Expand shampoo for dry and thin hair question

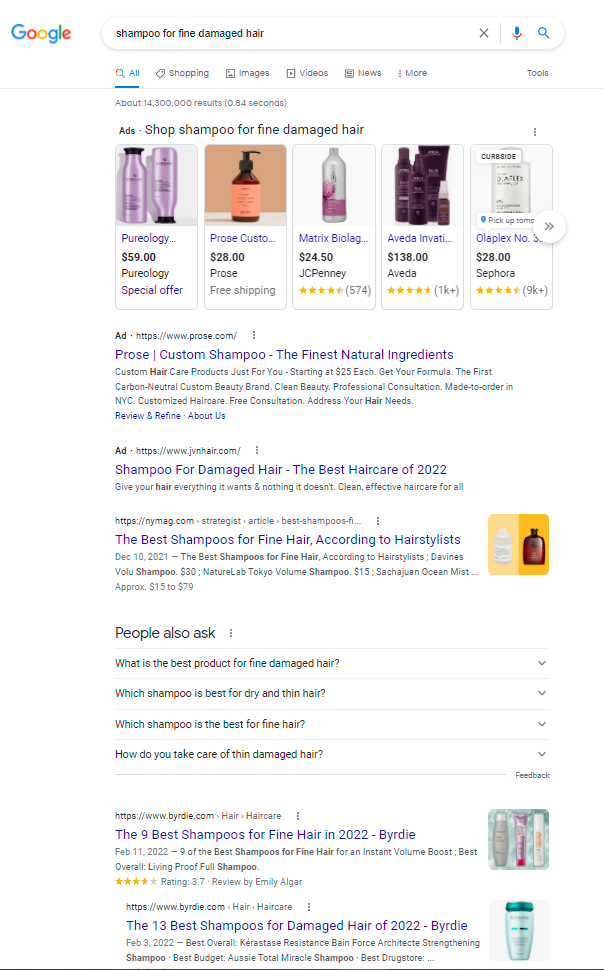332,693
